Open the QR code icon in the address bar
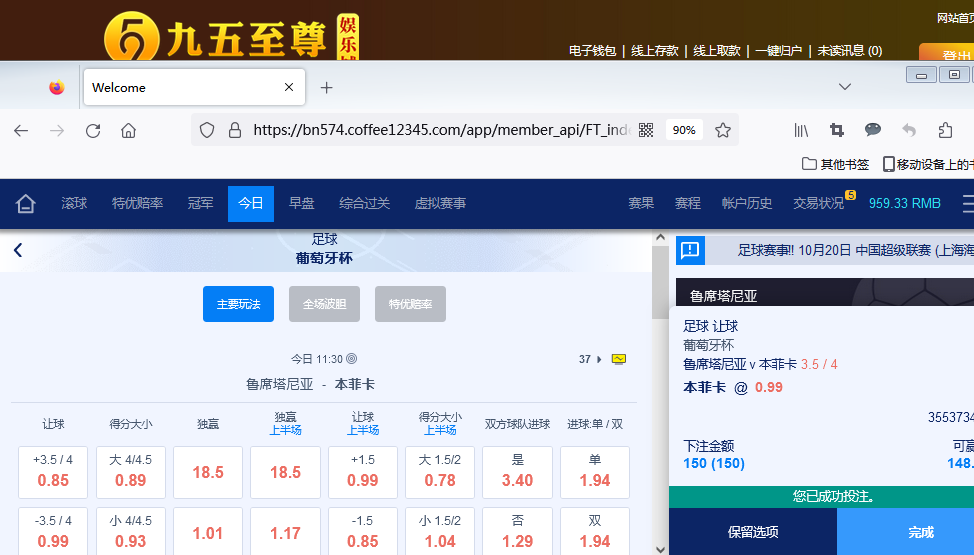Viewport: 974px width, 555px height. (646, 130)
